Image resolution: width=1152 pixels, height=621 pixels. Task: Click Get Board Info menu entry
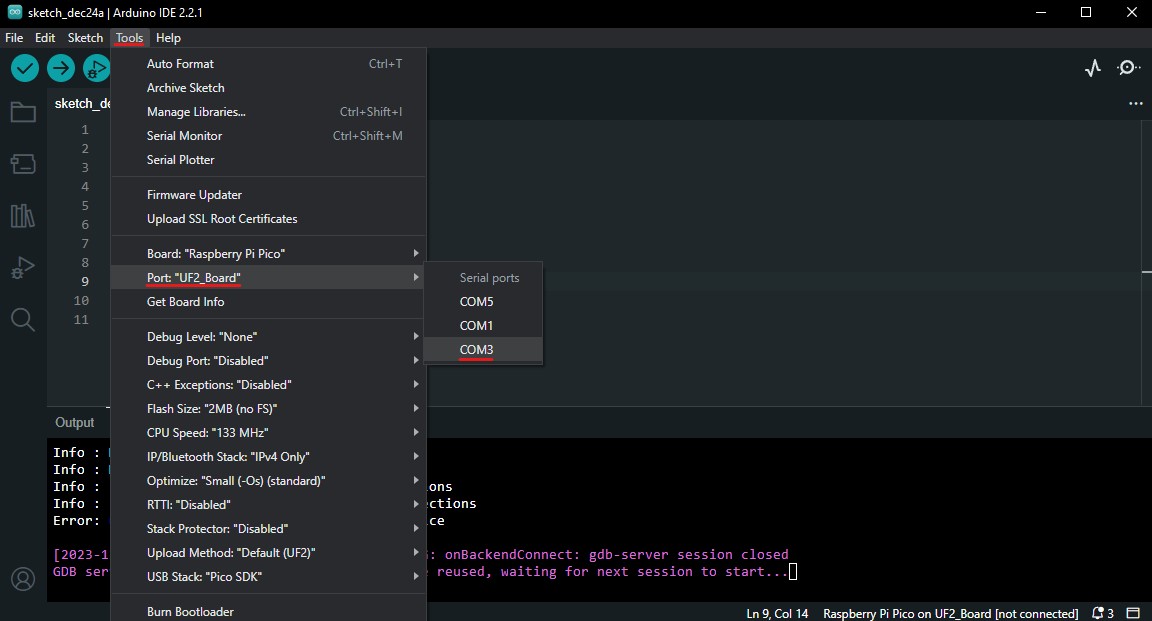click(186, 302)
